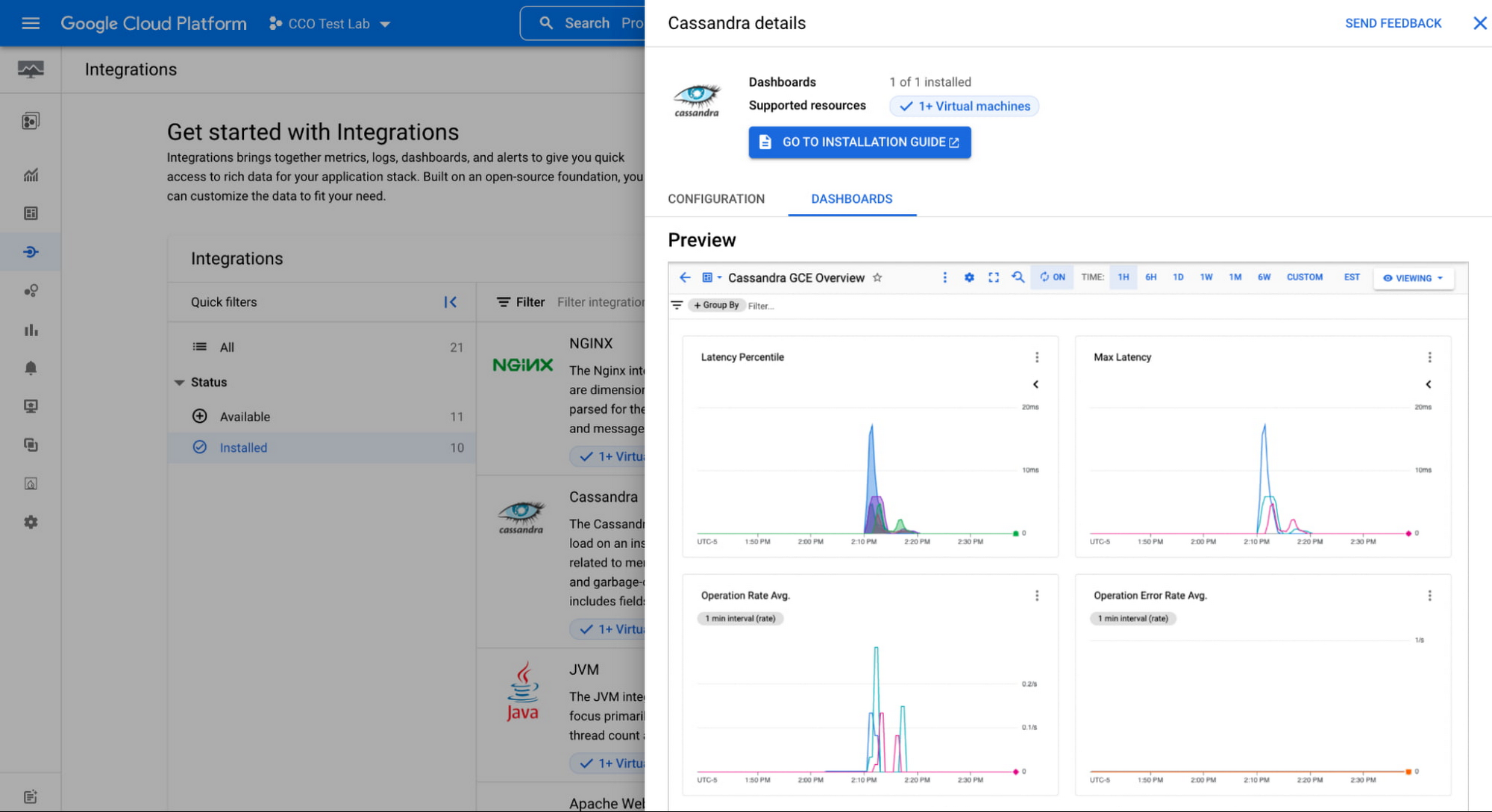This screenshot has height=812, width=1492.
Task: Click the filter lines icon beside Group By
Action: pyautogui.click(x=677, y=305)
